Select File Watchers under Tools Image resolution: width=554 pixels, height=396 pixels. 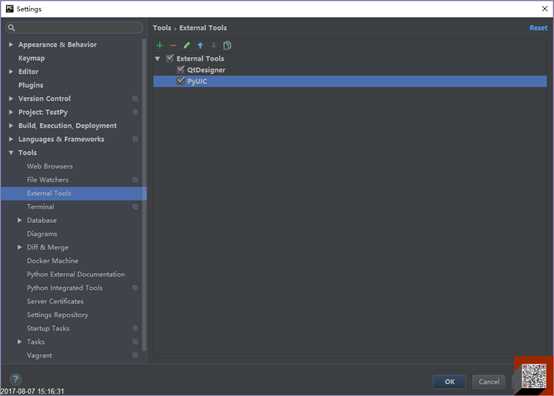pos(48,180)
